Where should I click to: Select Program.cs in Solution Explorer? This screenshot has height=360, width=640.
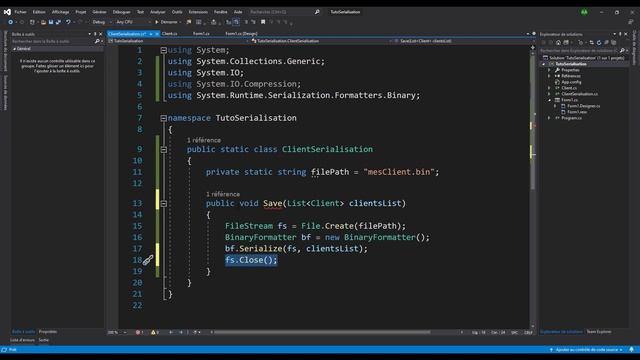[571, 118]
